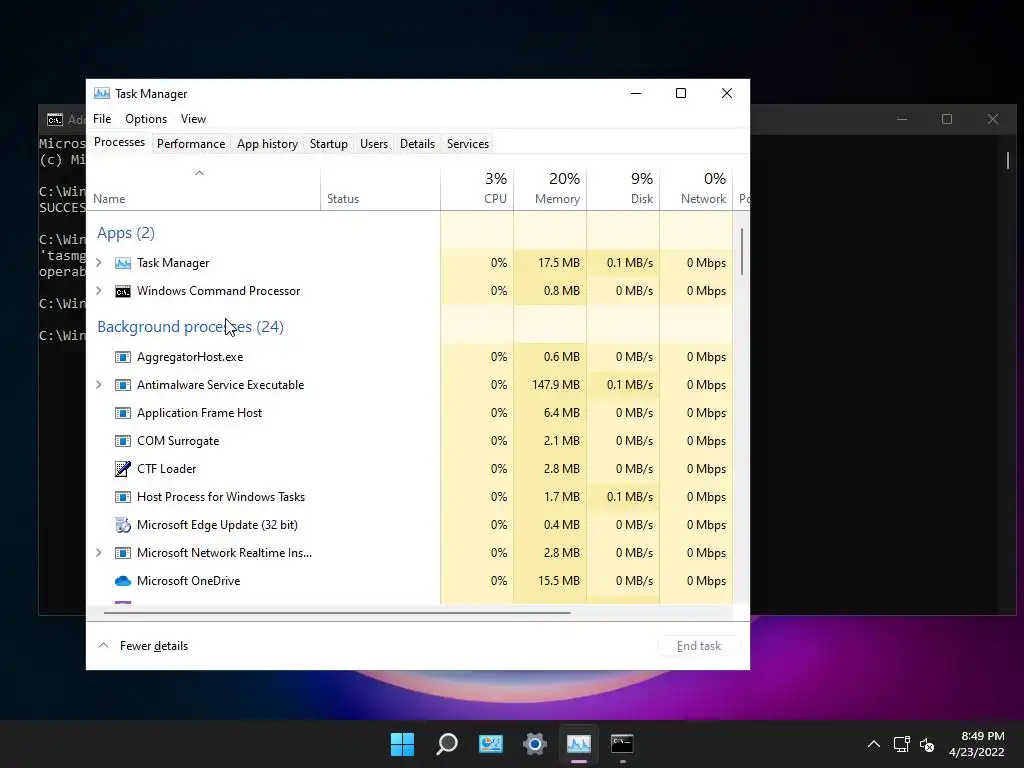Sort processes by Memory column
The image size is (1024, 768).
click(551, 189)
